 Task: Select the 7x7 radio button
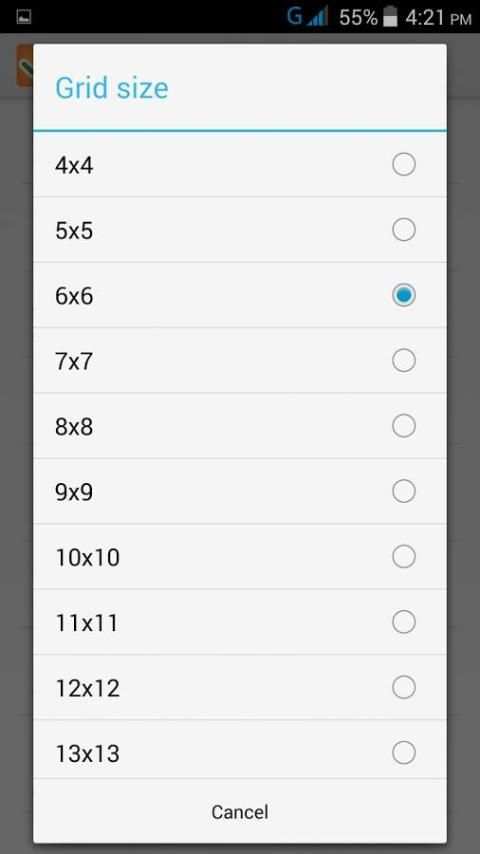pos(404,361)
